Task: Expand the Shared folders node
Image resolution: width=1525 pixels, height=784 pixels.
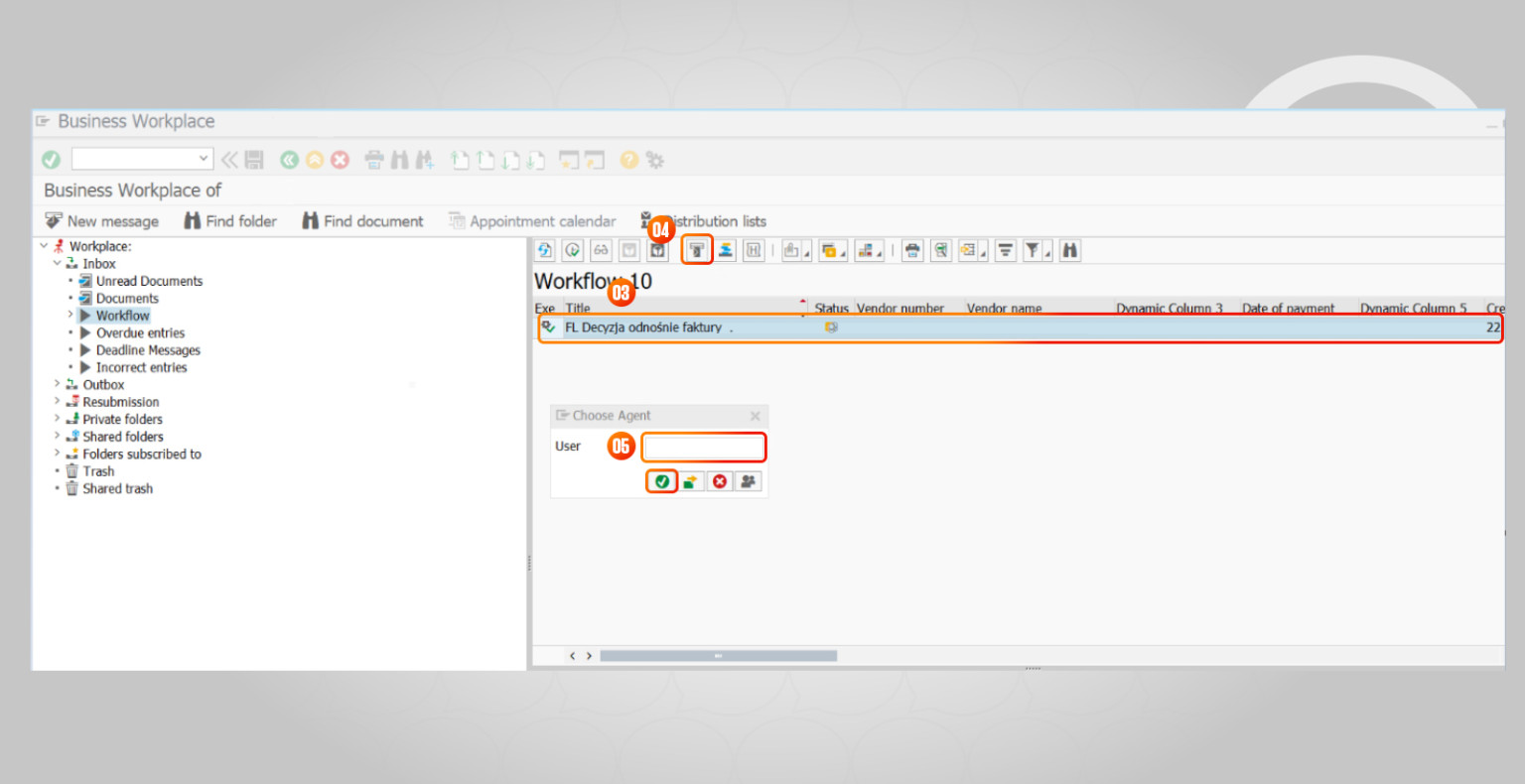Action: (x=57, y=436)
